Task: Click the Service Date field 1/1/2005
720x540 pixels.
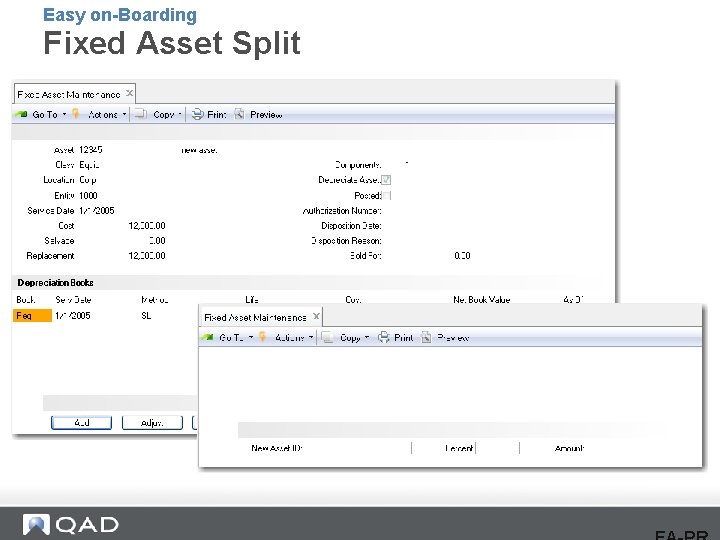Action: (x=96, y=211)
